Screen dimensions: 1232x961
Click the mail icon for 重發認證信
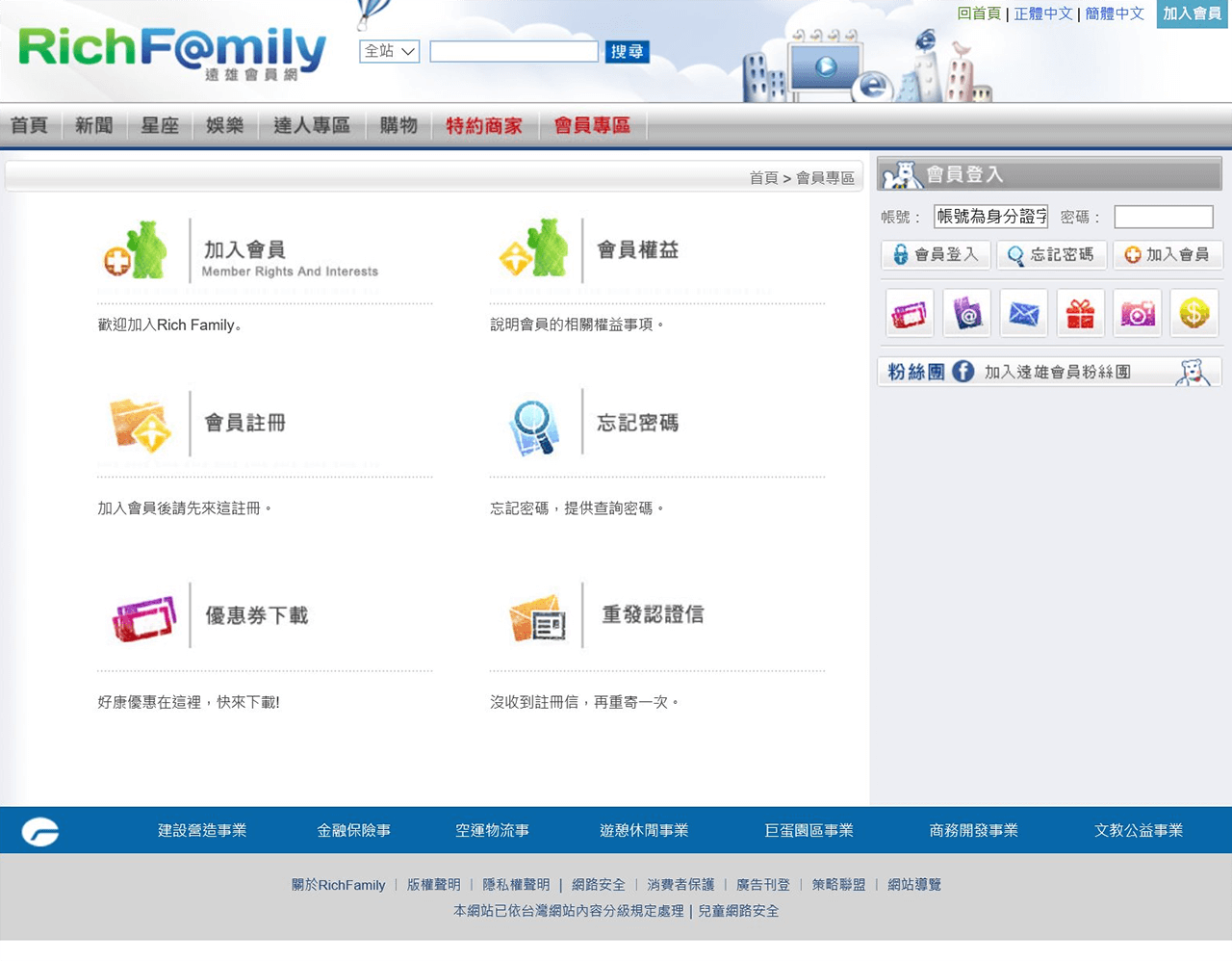pyautogui.click(x=537, y=618)
